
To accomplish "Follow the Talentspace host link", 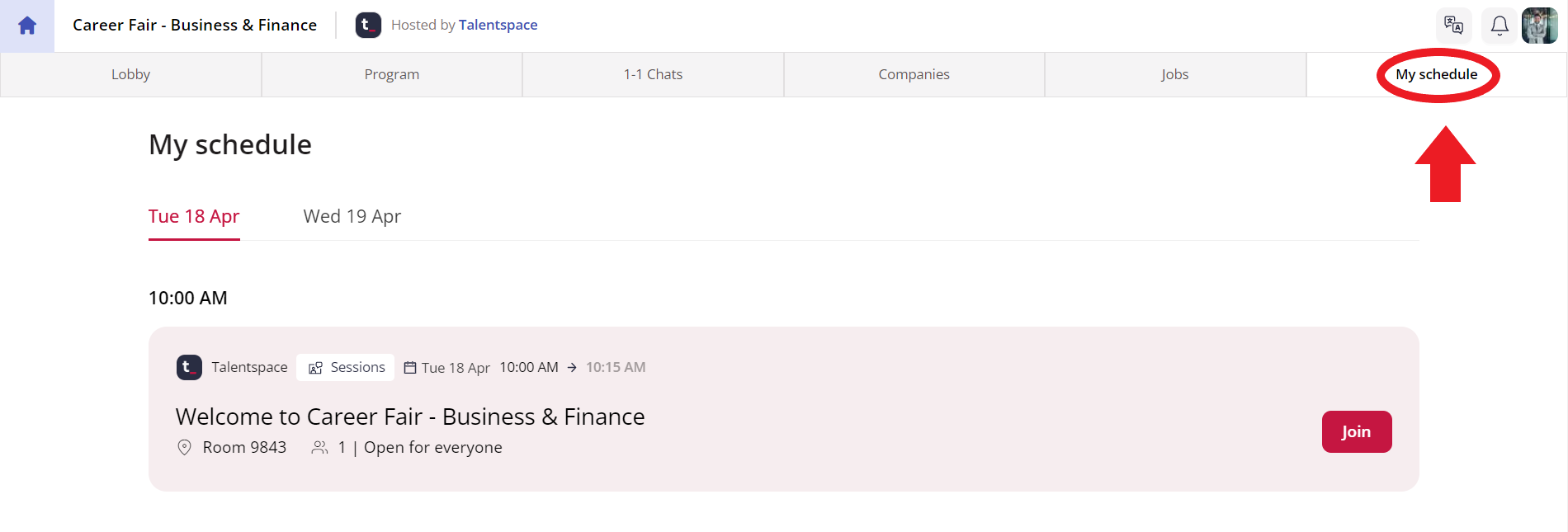I will click(x=498, y=25).
